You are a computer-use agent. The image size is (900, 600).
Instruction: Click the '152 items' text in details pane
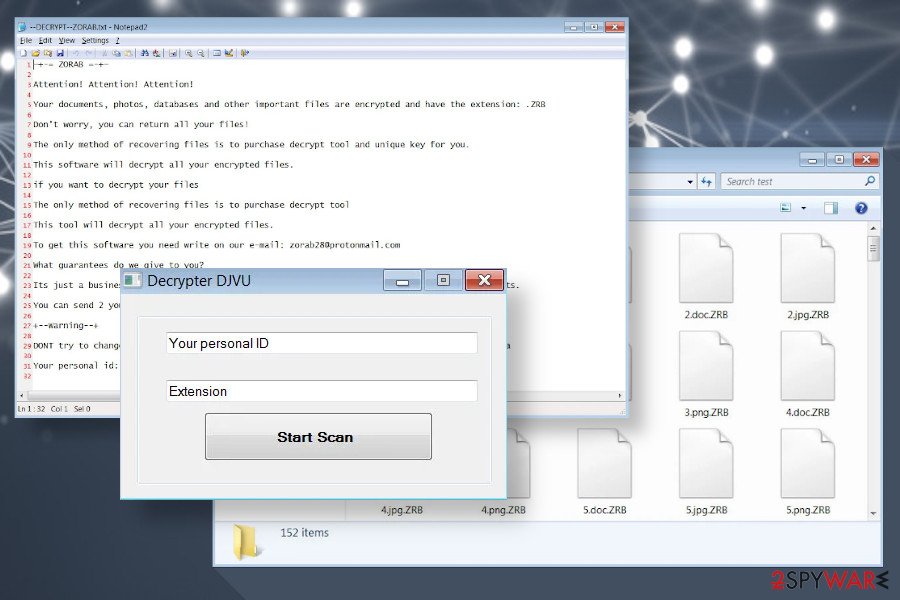click(304, 533)
